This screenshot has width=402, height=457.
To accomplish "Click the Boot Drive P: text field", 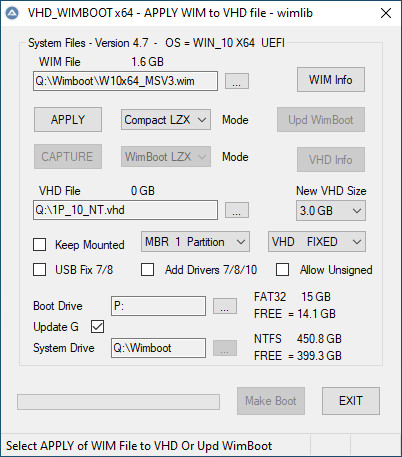I will (158, 306).
